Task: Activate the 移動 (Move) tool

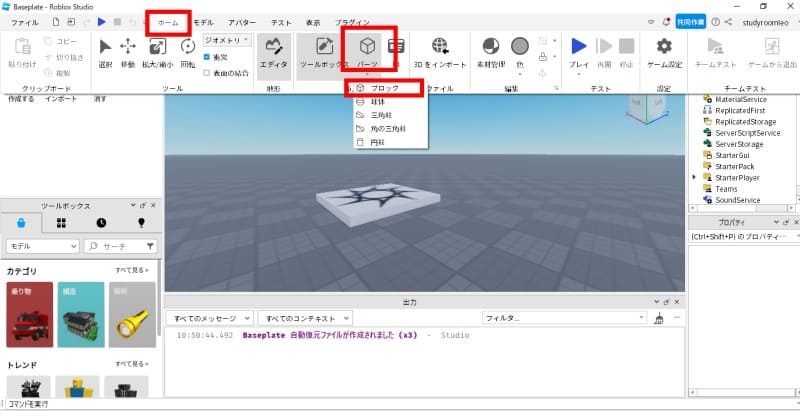Action: coord(128,53)
